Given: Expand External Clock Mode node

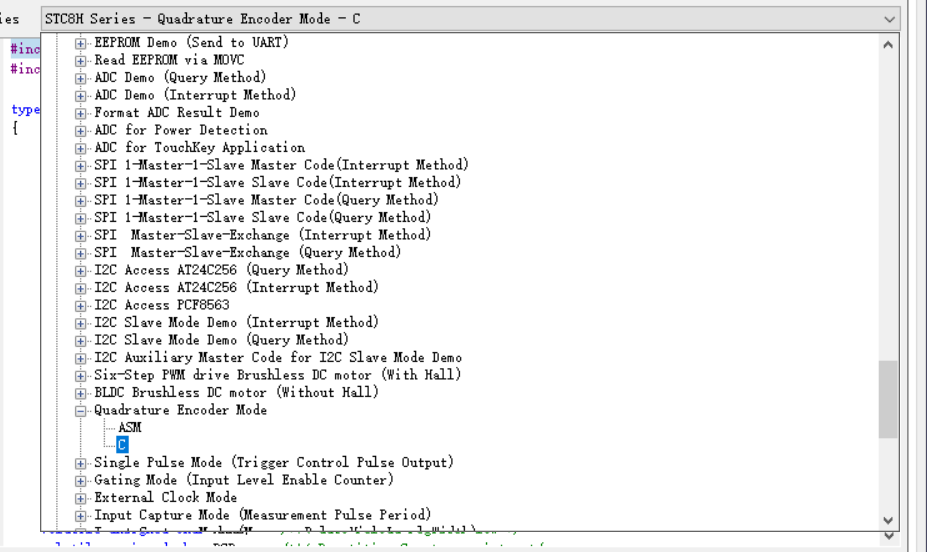Looking at the screenshot, I should [x=80, y=498].
